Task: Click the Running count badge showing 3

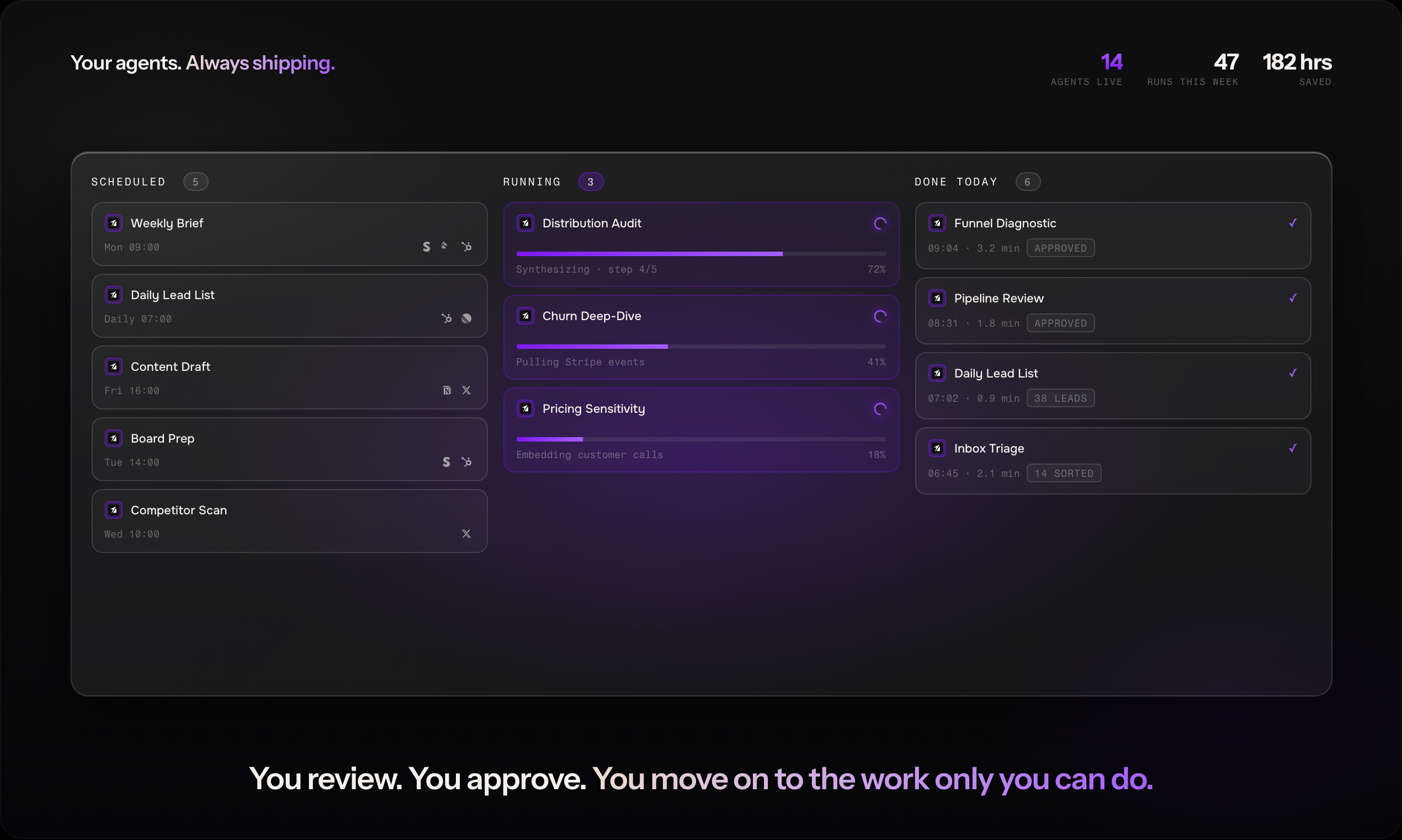Action: tap(591, 182)
